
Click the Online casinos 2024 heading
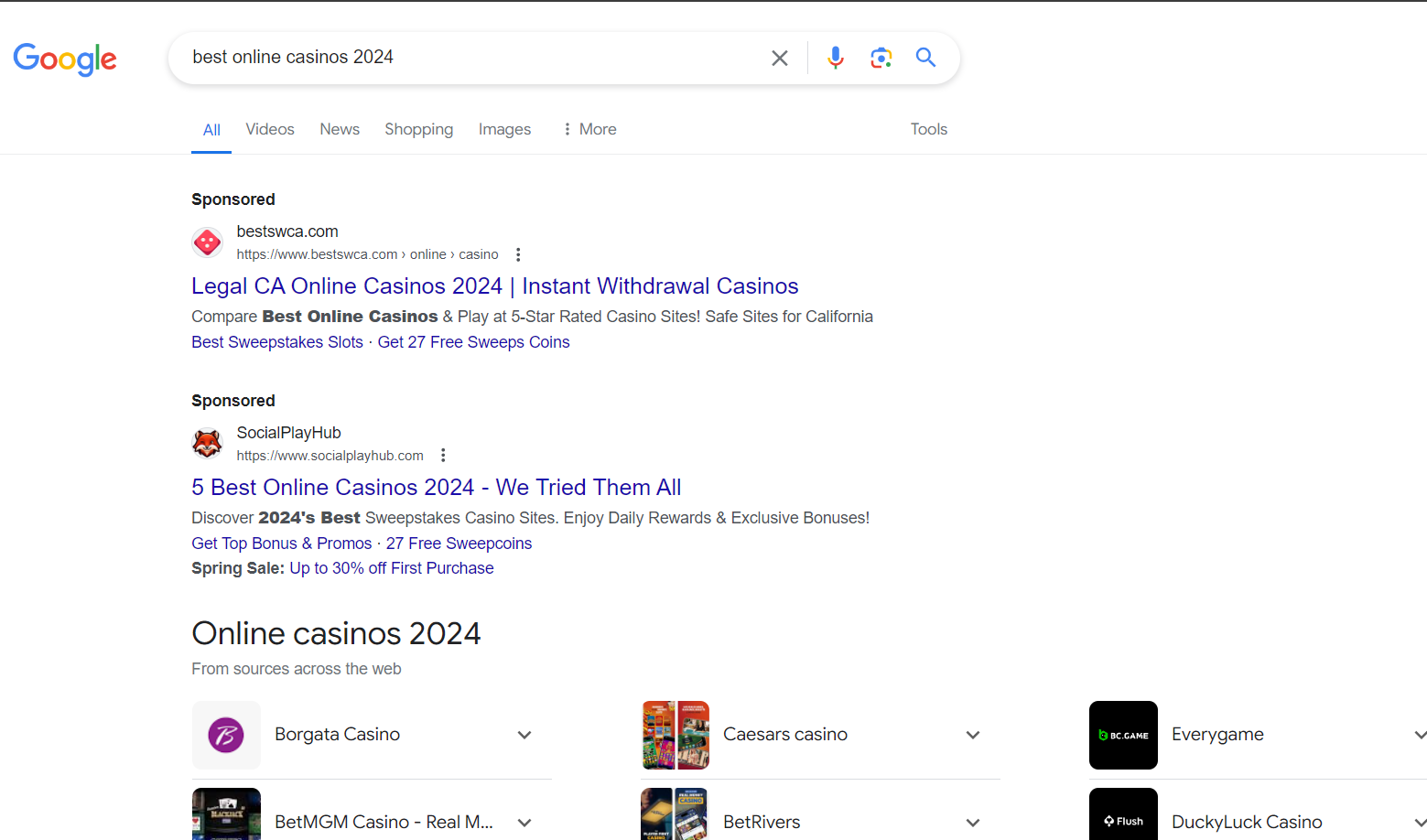336,633
